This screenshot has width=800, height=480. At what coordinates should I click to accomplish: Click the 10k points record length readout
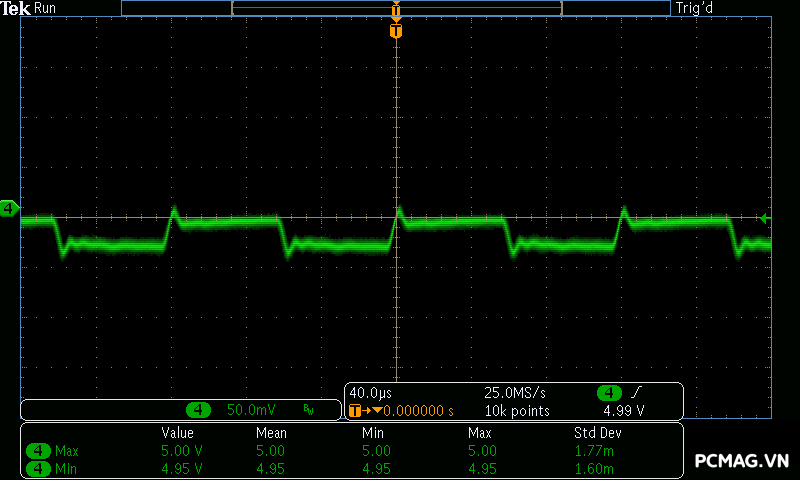coord(517,411)
